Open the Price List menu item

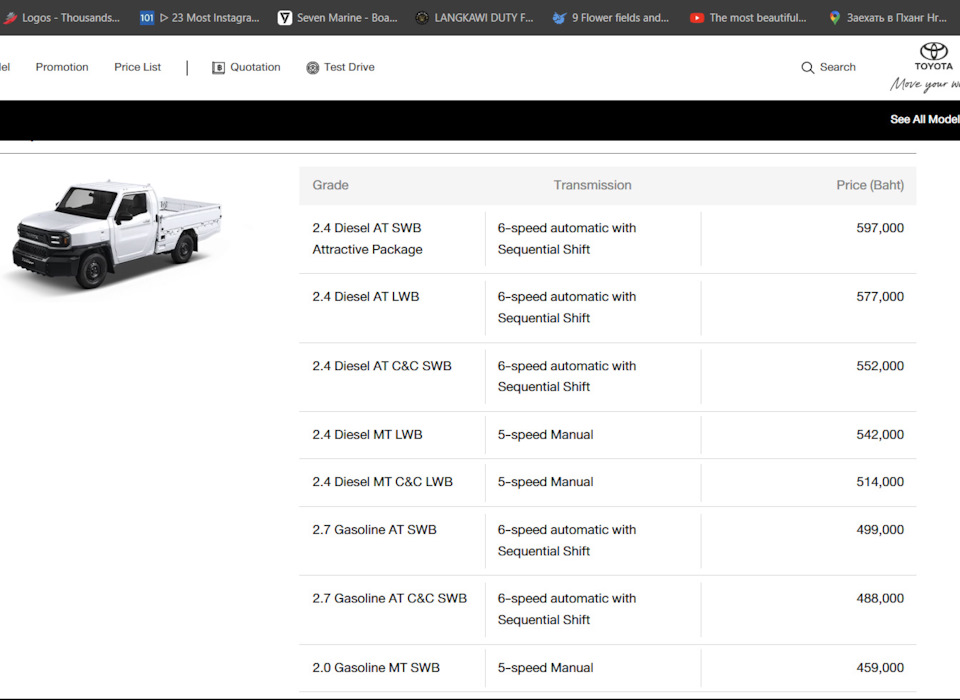(137, 67)
